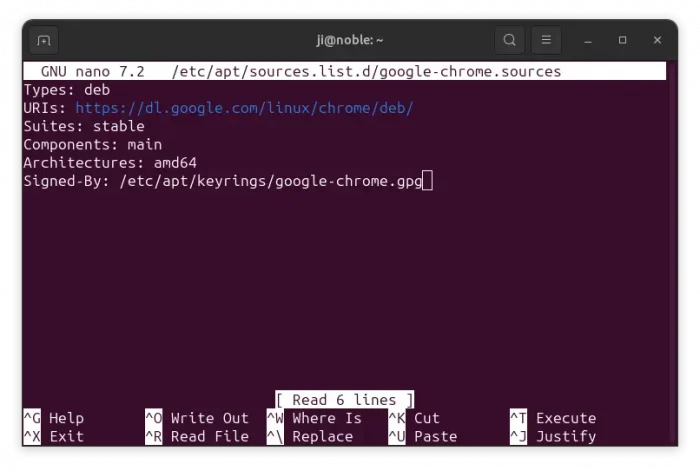Open a new terminal tab
Viewport: 700px width, 471px height.
(x=43, y=40)
